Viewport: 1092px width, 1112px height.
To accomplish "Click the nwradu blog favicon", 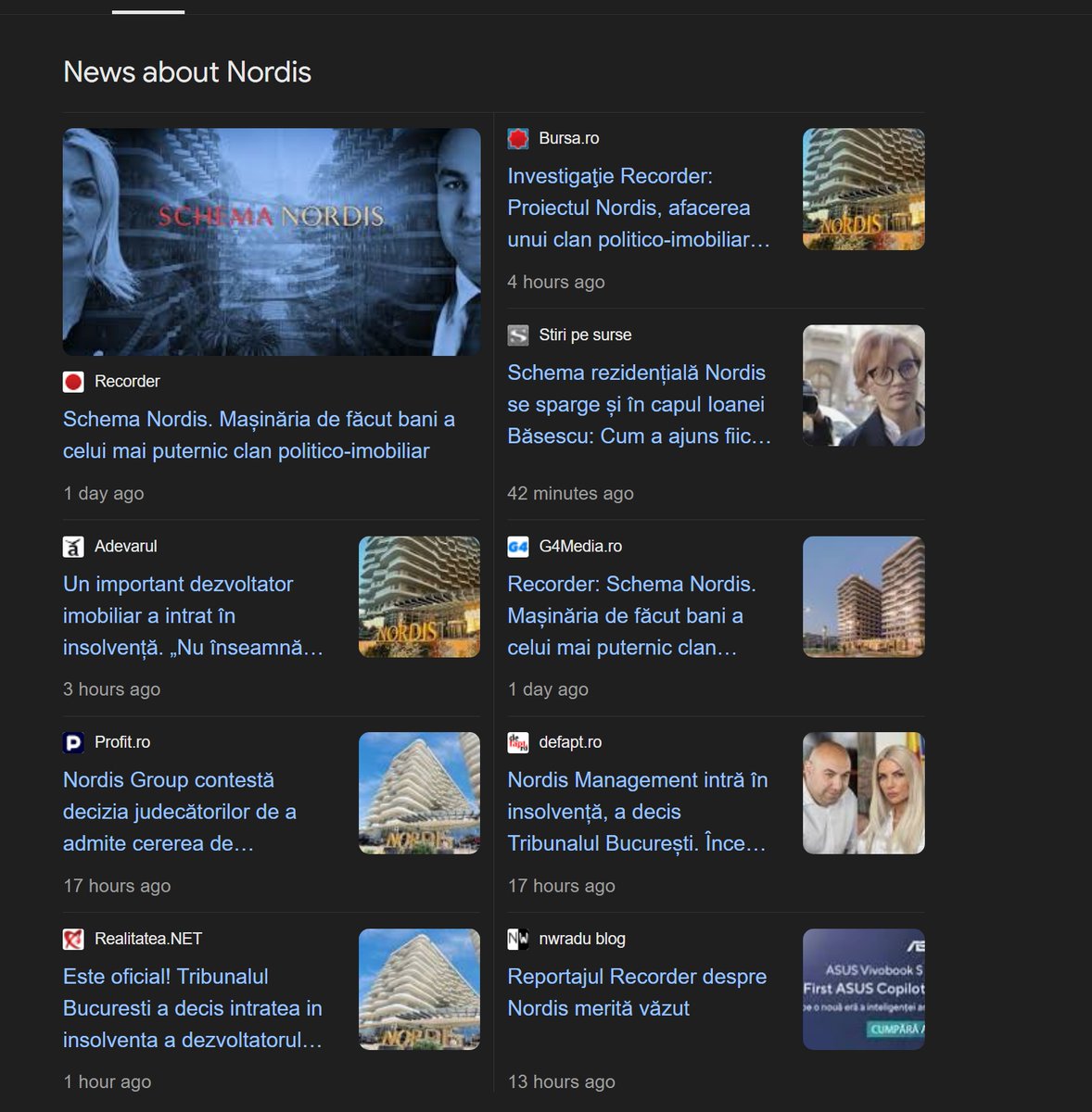I will (518, 939).
